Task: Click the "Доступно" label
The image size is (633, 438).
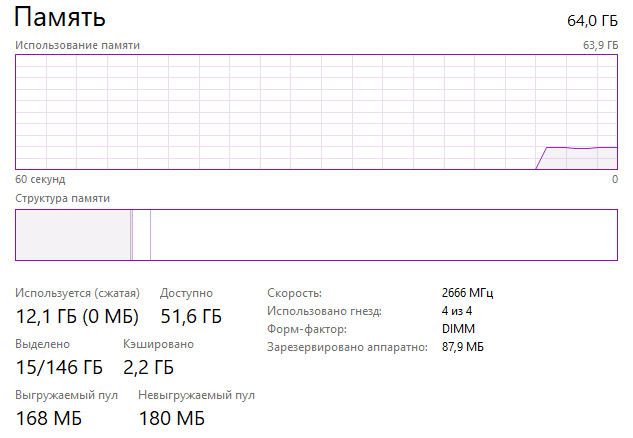Action: click(x=186, y=293)
